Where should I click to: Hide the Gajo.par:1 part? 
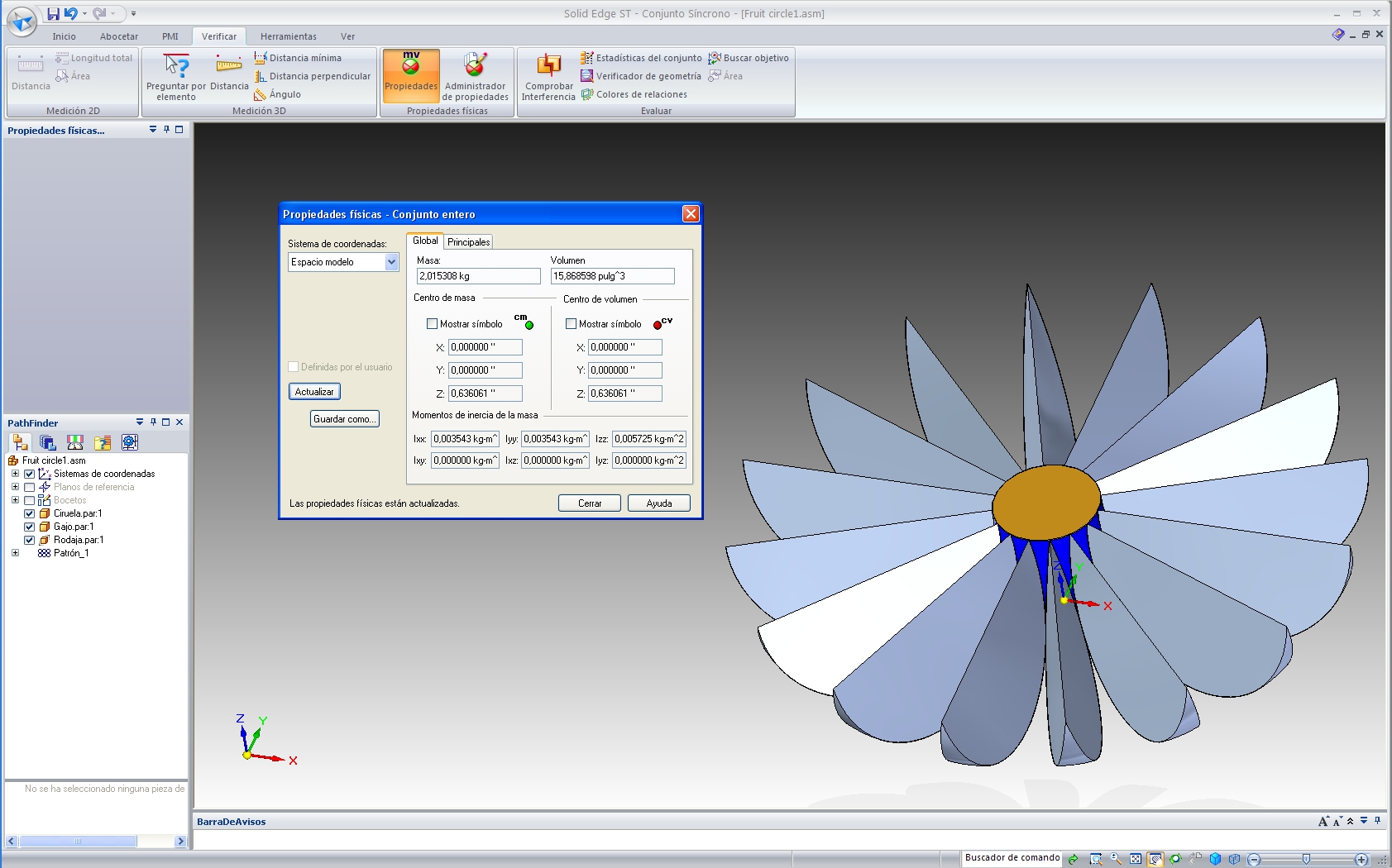[x=29, y=527]
